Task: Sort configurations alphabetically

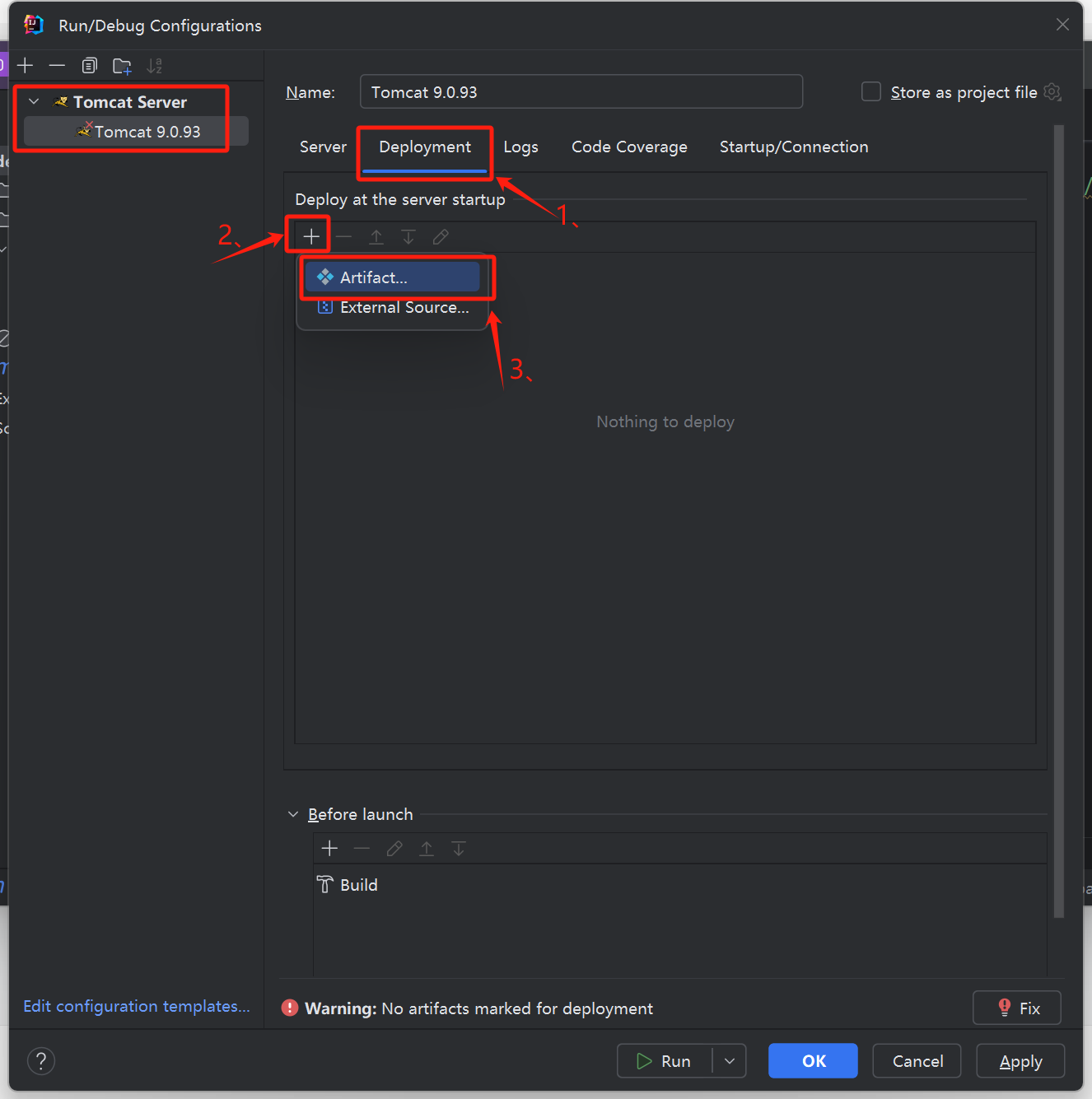Action: 154,66
